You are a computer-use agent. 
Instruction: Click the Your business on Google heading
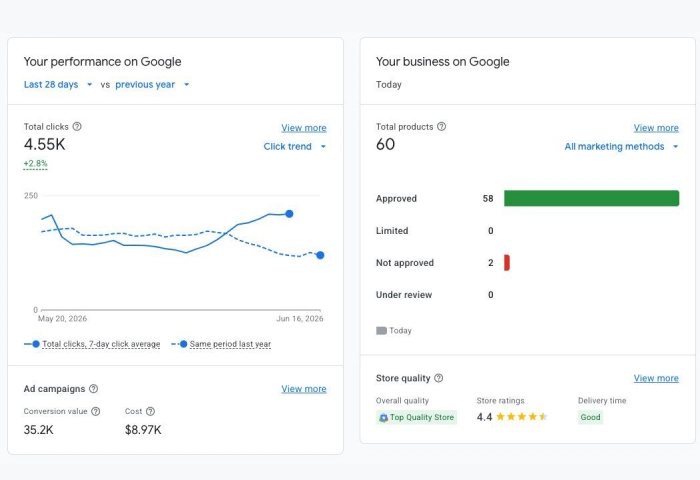442,62
